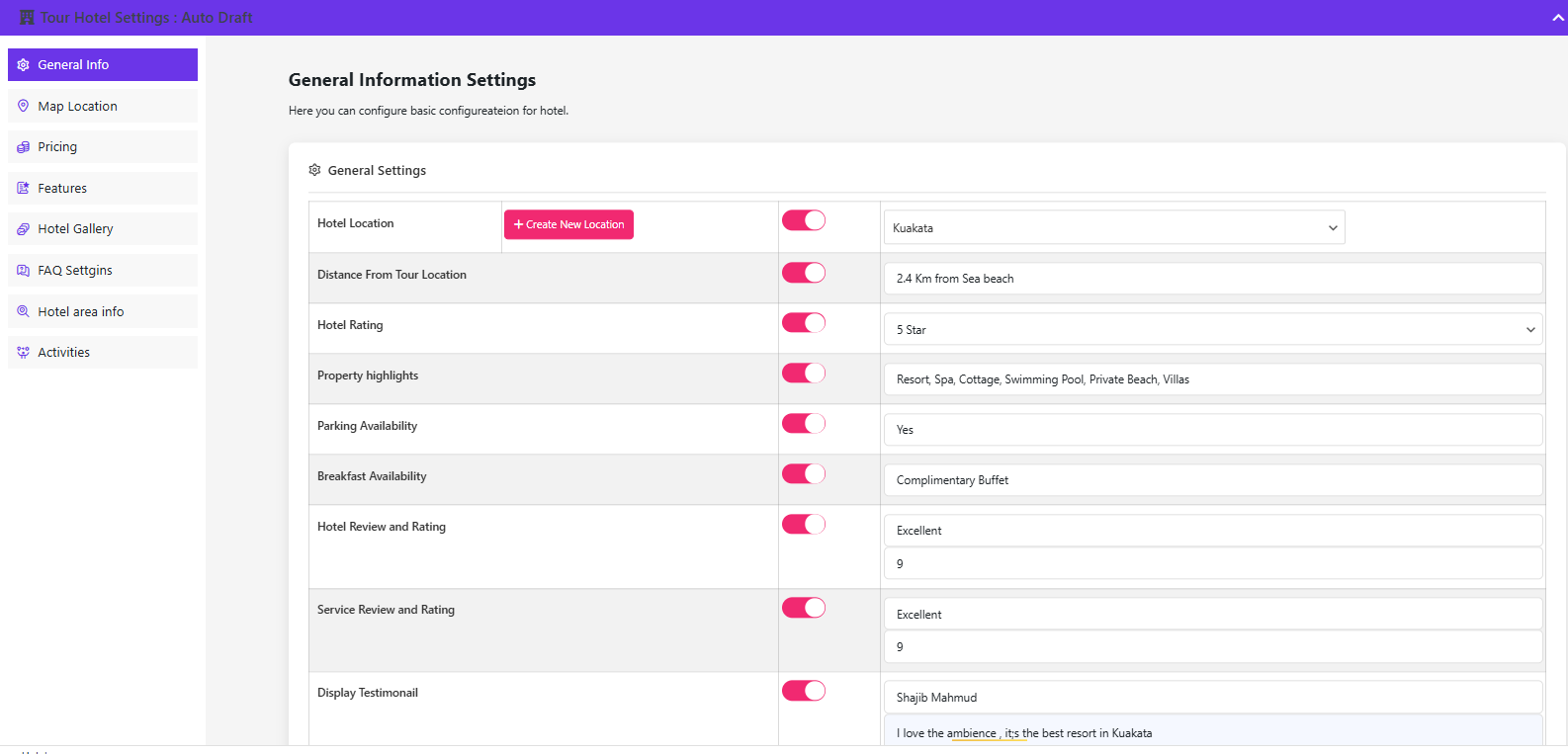Turn off the Display Testimonail toggle
Image resolution: width=1568 pixels, height=754 pixels.
pos(804,691)
